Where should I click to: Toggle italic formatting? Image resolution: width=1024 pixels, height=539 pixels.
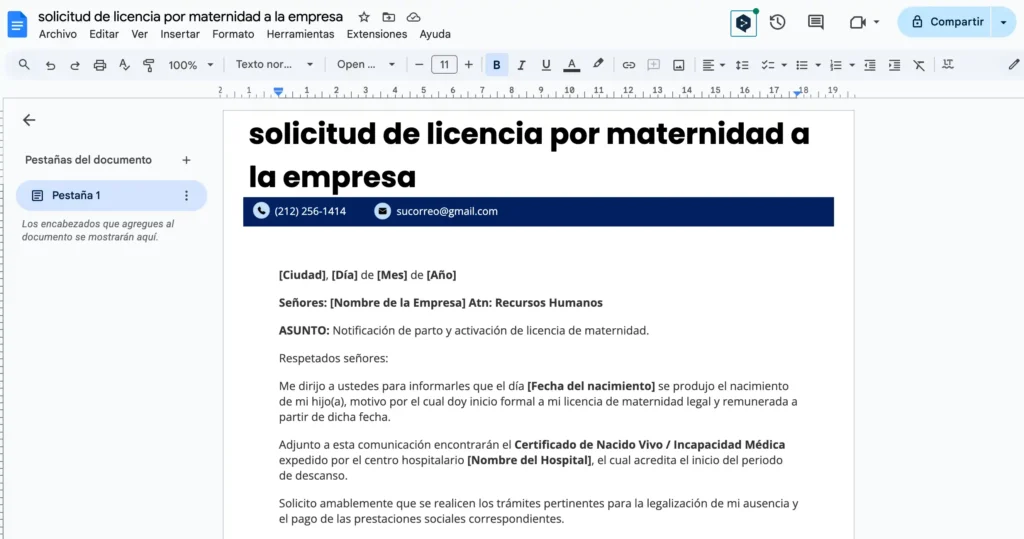pyautogui.click(x=521, y=65)
